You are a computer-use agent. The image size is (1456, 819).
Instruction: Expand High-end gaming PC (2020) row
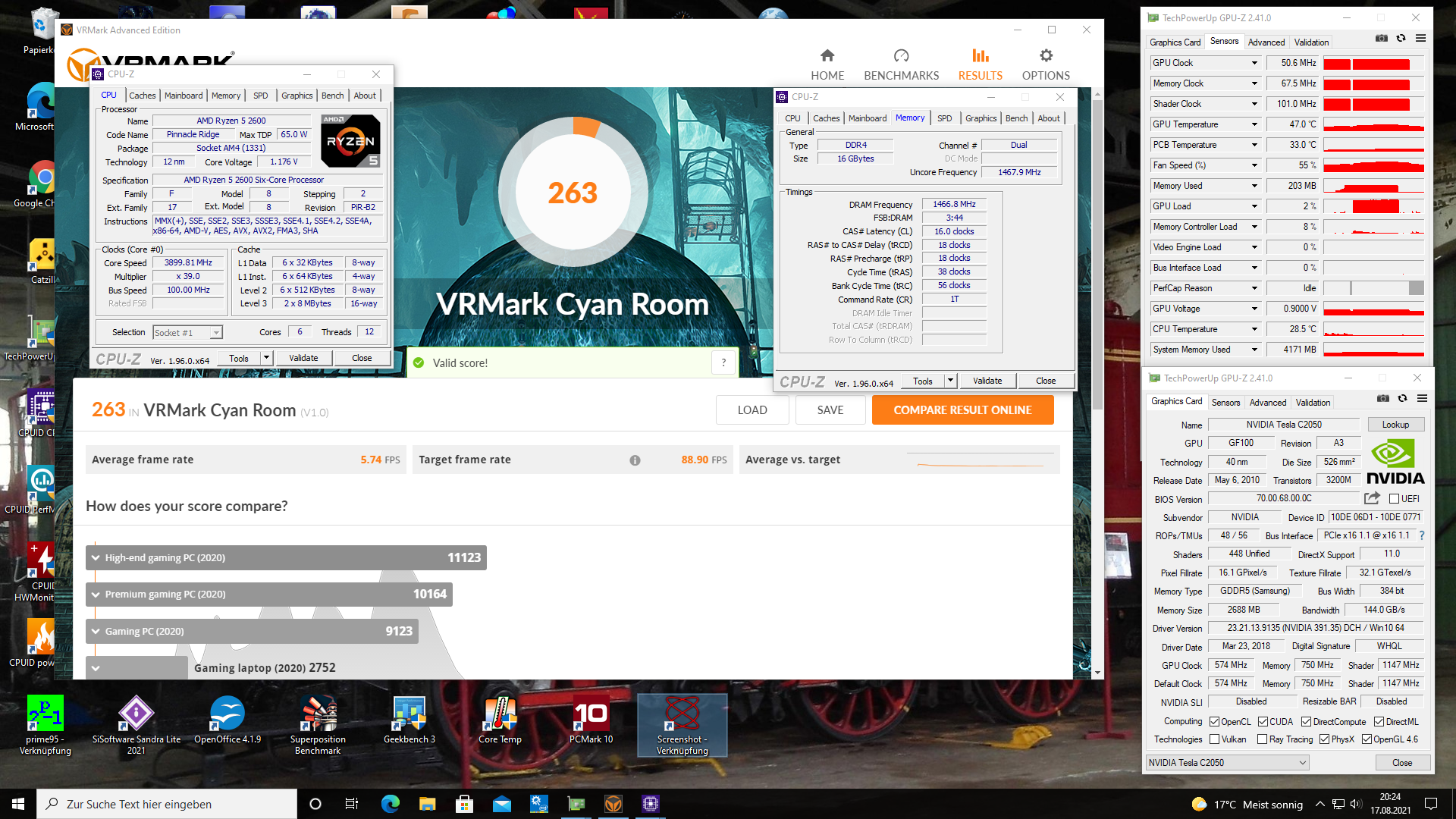[x=96, y=557]
